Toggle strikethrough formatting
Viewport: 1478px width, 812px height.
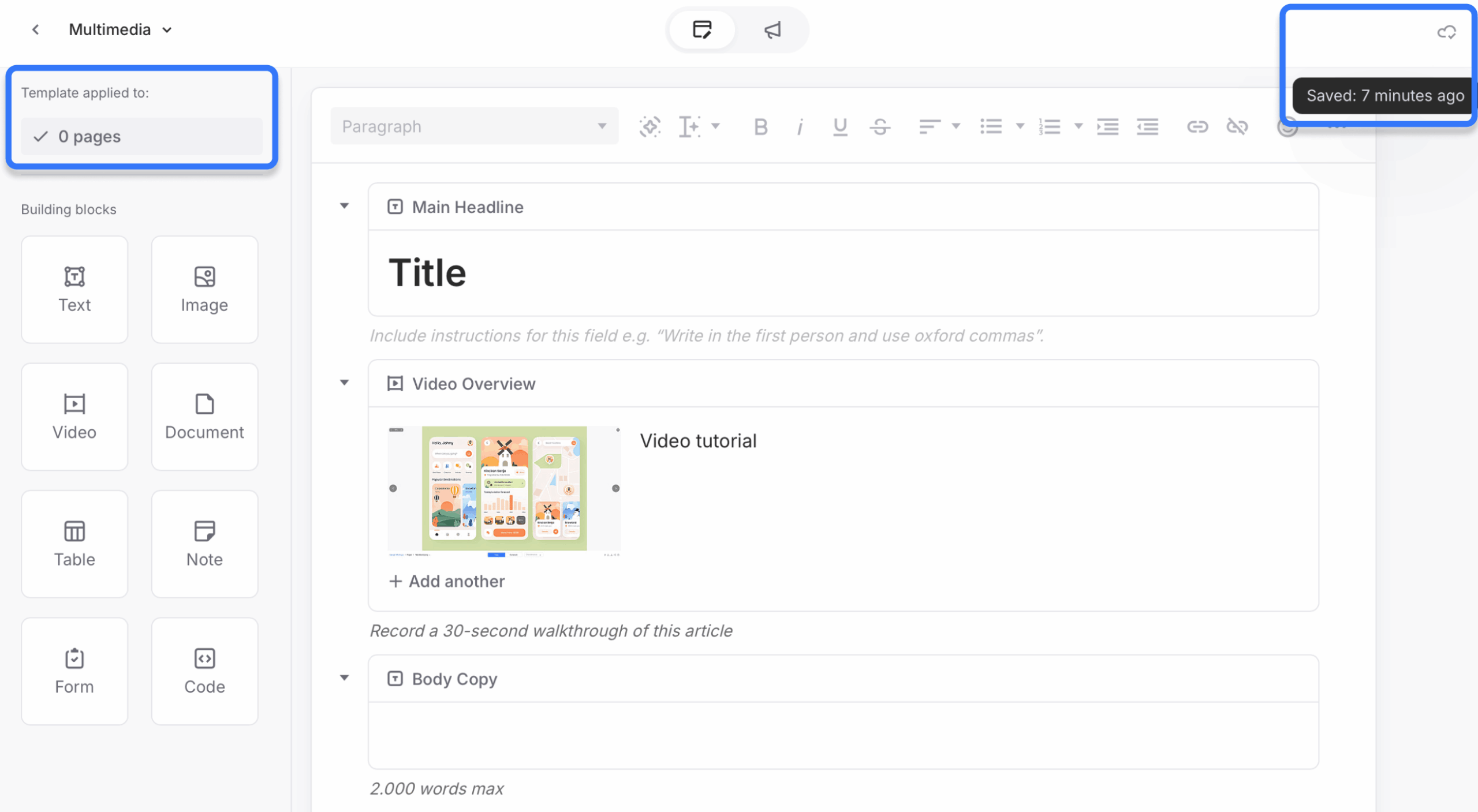click(x=880, y=126)
